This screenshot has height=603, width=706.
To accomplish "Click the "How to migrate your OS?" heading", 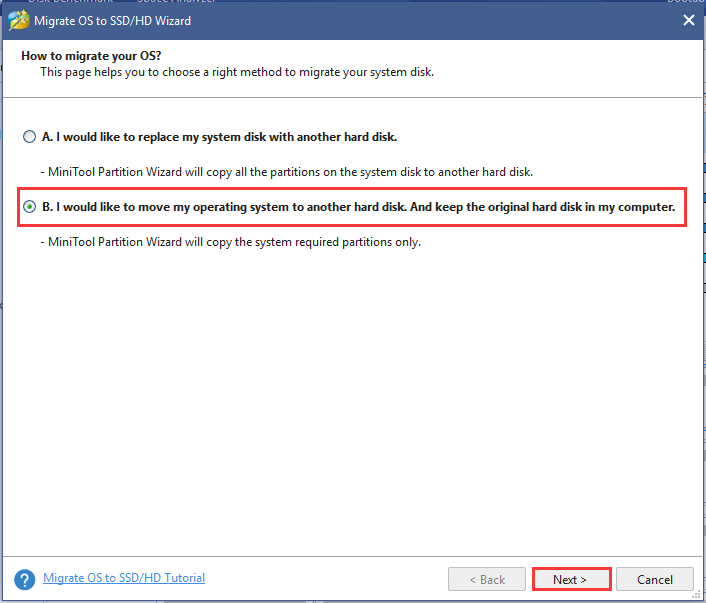I will 91,56.
